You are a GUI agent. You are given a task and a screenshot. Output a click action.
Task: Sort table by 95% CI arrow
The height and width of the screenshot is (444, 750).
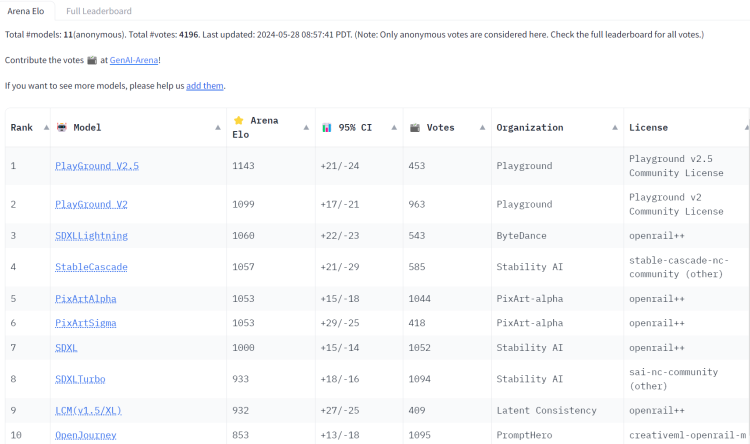coord(394,128)
